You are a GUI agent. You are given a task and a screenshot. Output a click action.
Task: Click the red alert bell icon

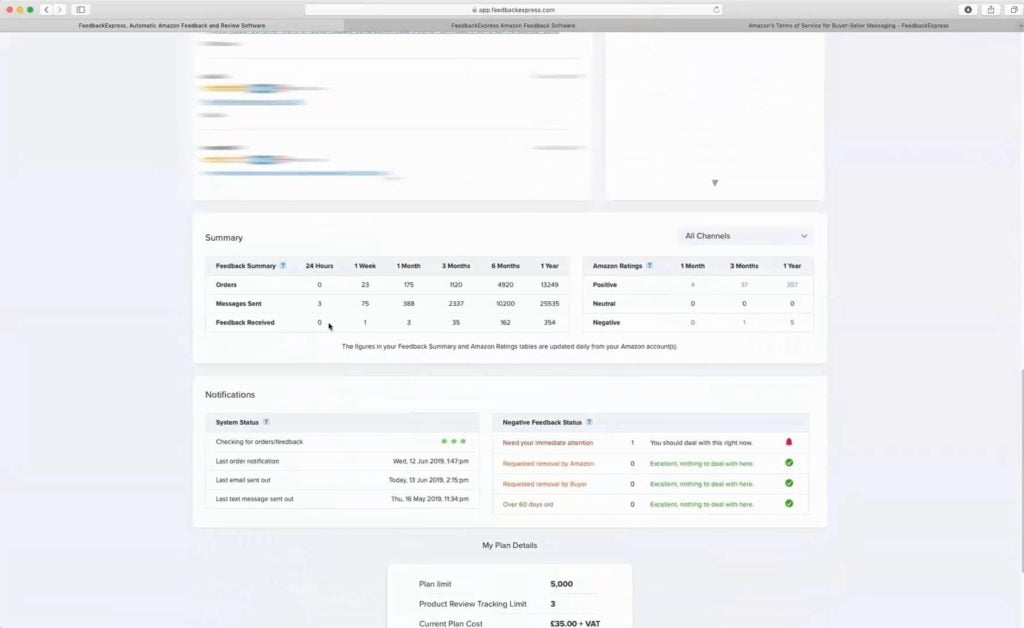pyautogui.click(x=789, y=442)
